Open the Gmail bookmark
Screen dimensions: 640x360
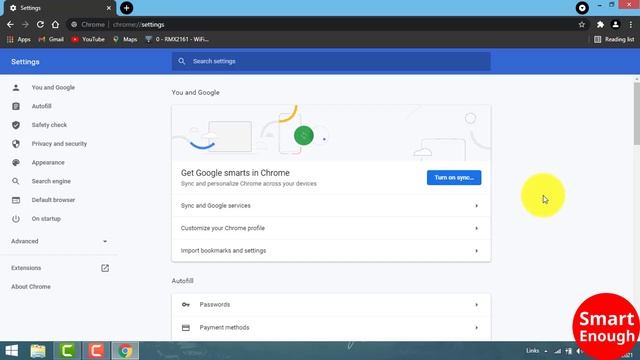coord(51,39)
